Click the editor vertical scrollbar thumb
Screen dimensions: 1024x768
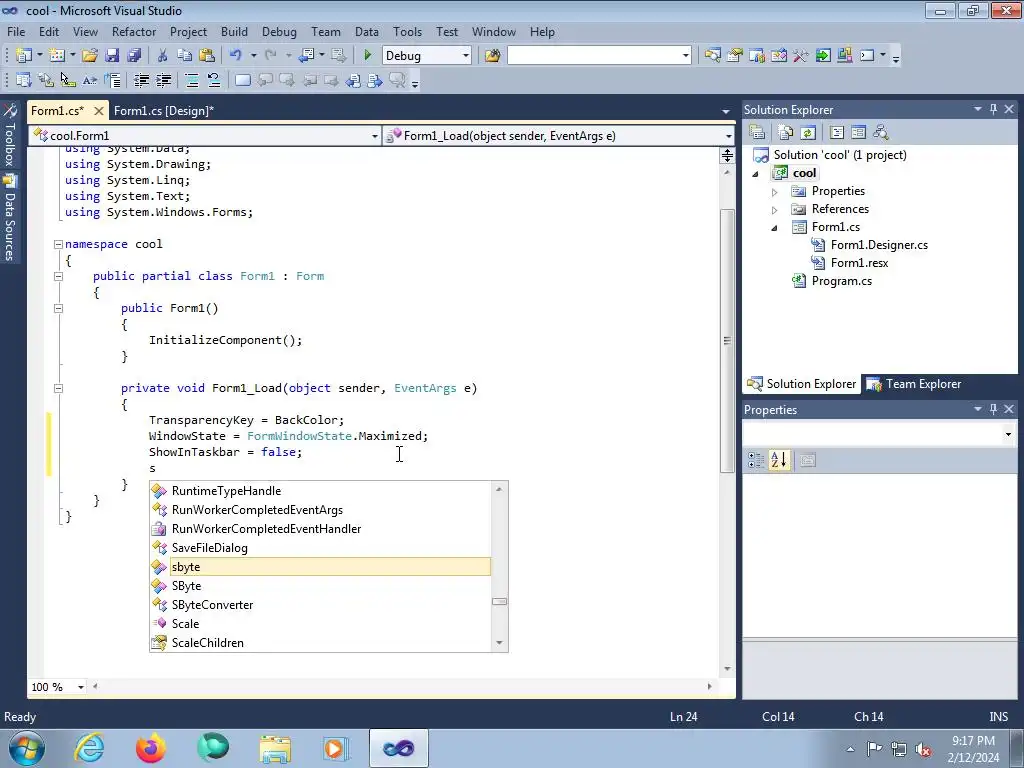click(x=727, y=340)
